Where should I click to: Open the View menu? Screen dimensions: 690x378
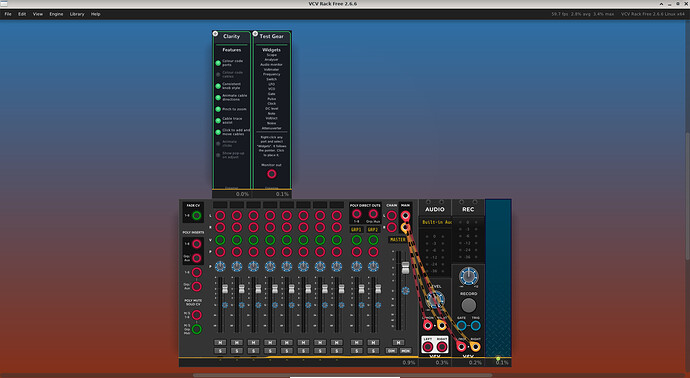[38, 14]
